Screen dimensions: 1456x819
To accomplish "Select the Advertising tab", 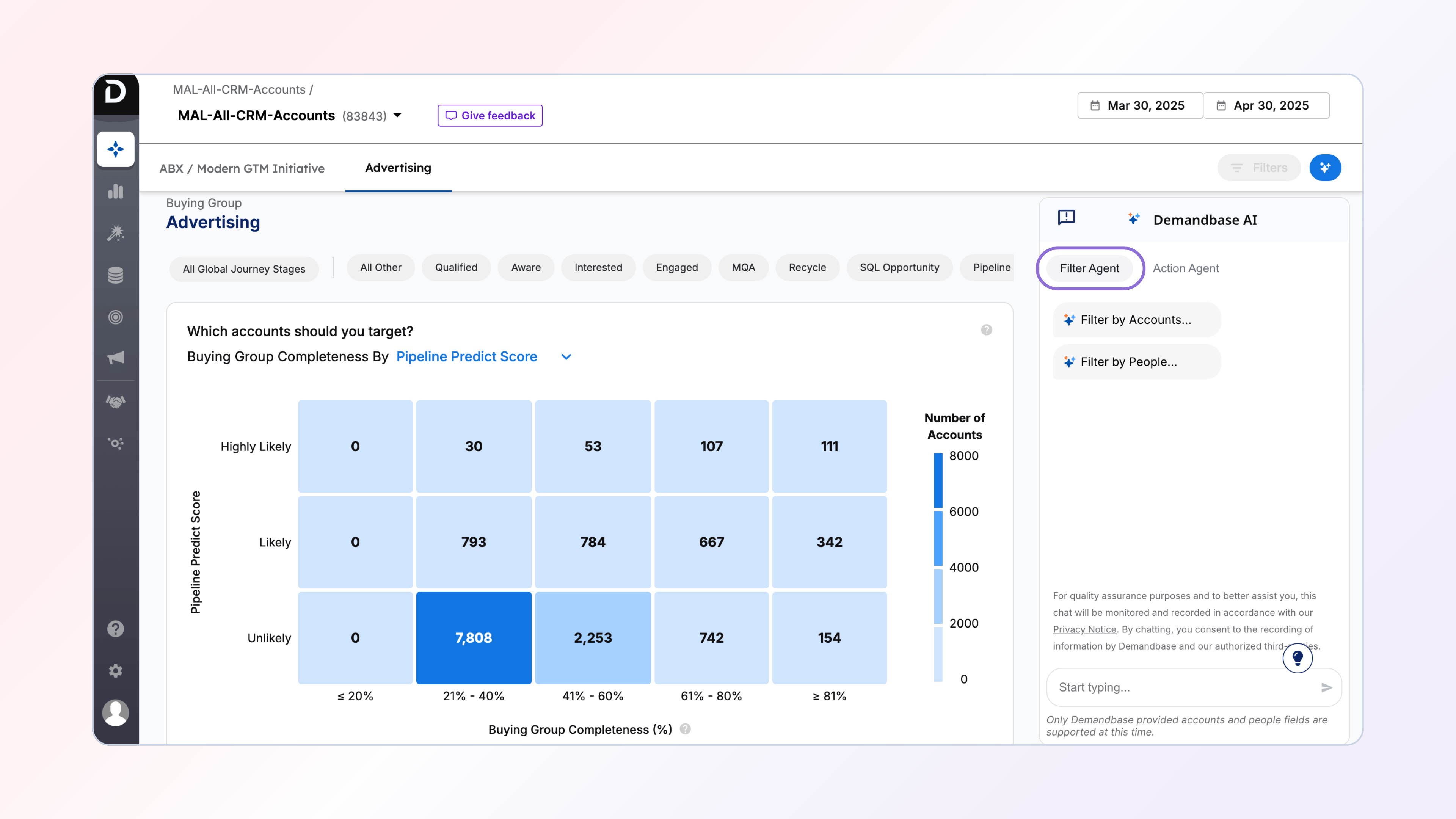I will 398,168.
